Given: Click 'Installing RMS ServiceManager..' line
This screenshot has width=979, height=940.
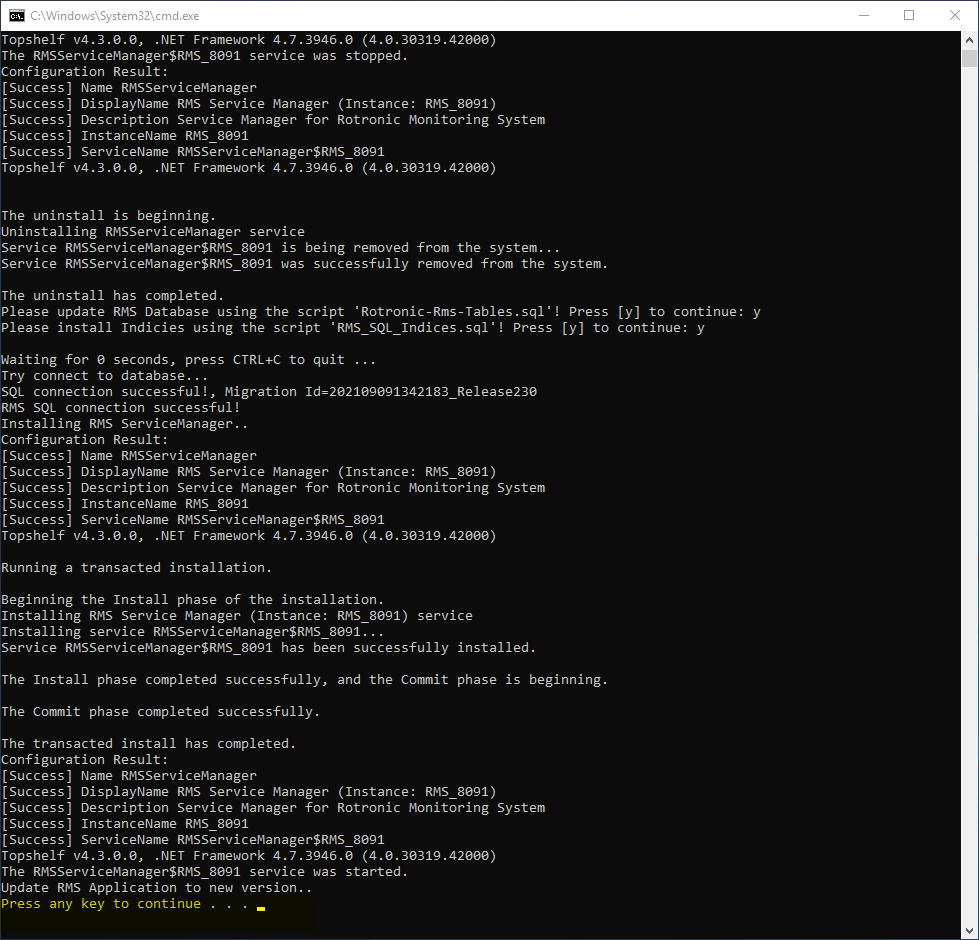Looking at the screenshot, I should click(x=124, y=424).
